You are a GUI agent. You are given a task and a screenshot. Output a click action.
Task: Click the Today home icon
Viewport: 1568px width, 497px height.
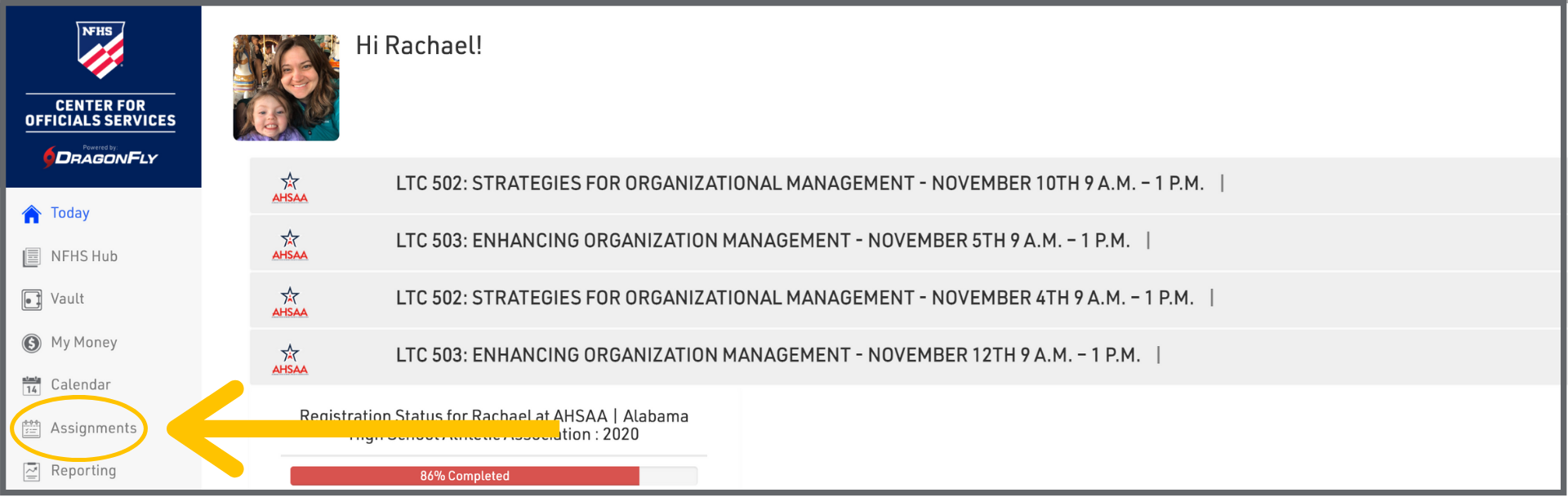click(32, 214)
